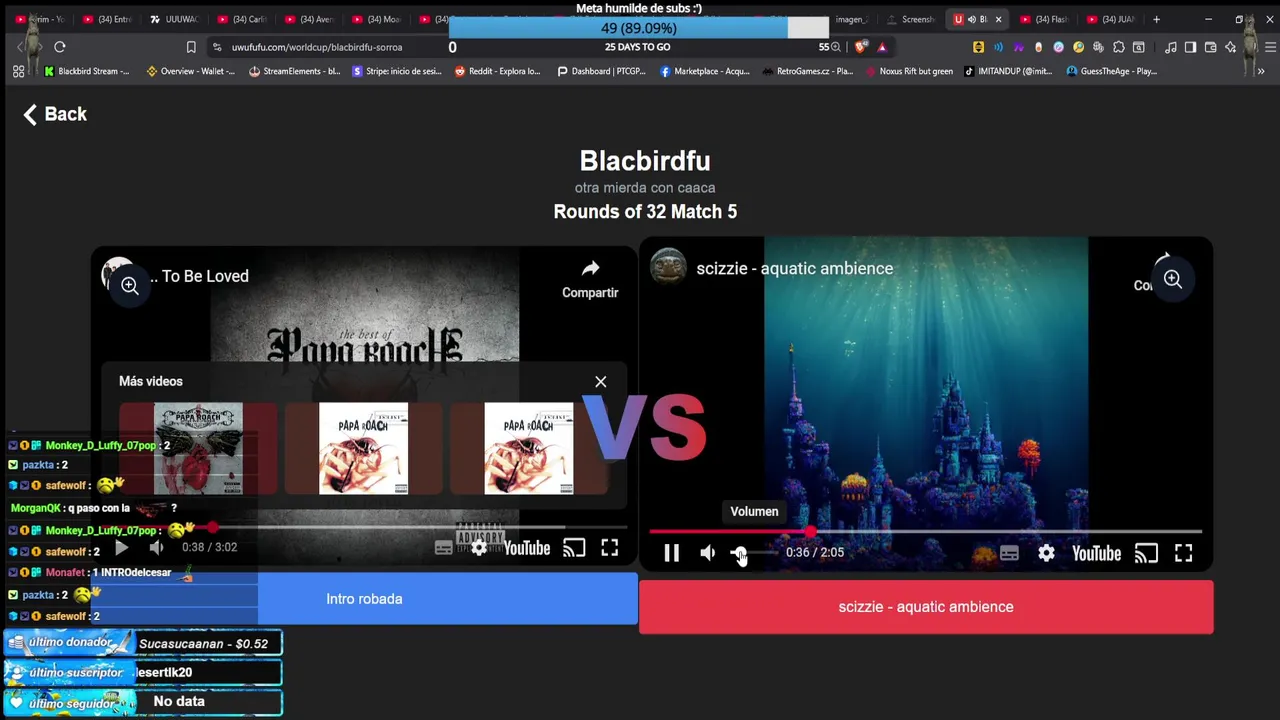Open the Brave shields lion icon
1280x720 pixels.
click(x=861, y=47)
